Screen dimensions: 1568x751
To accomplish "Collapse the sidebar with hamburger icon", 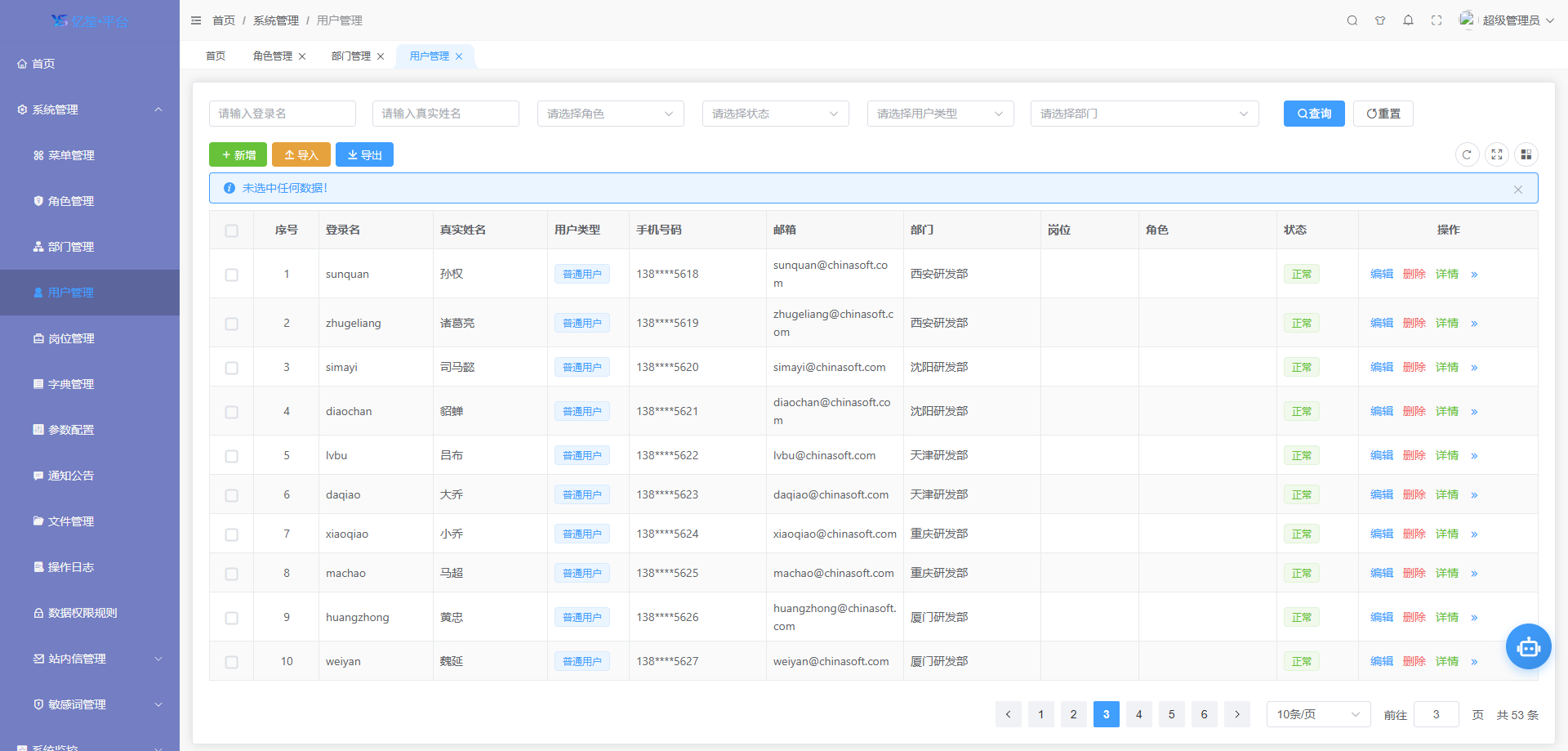I will 196,20.
